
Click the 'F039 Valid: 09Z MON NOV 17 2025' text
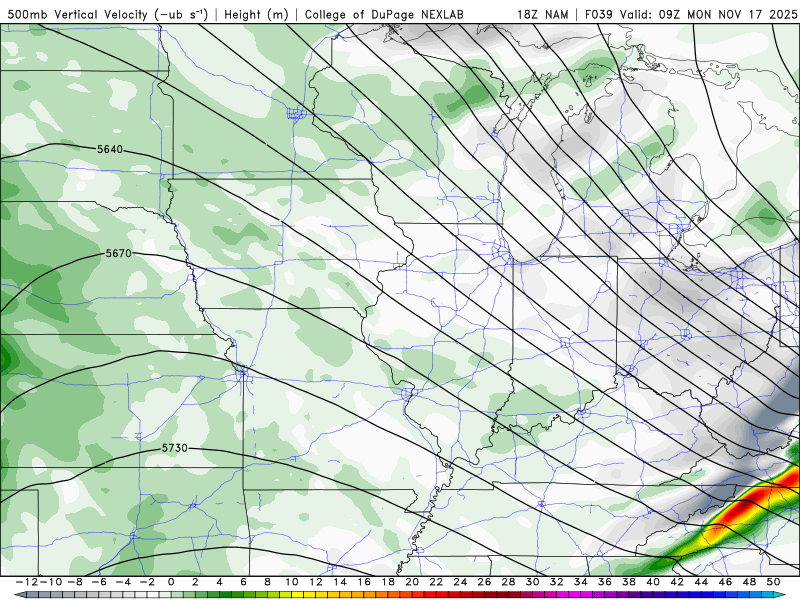pos(691,14)
